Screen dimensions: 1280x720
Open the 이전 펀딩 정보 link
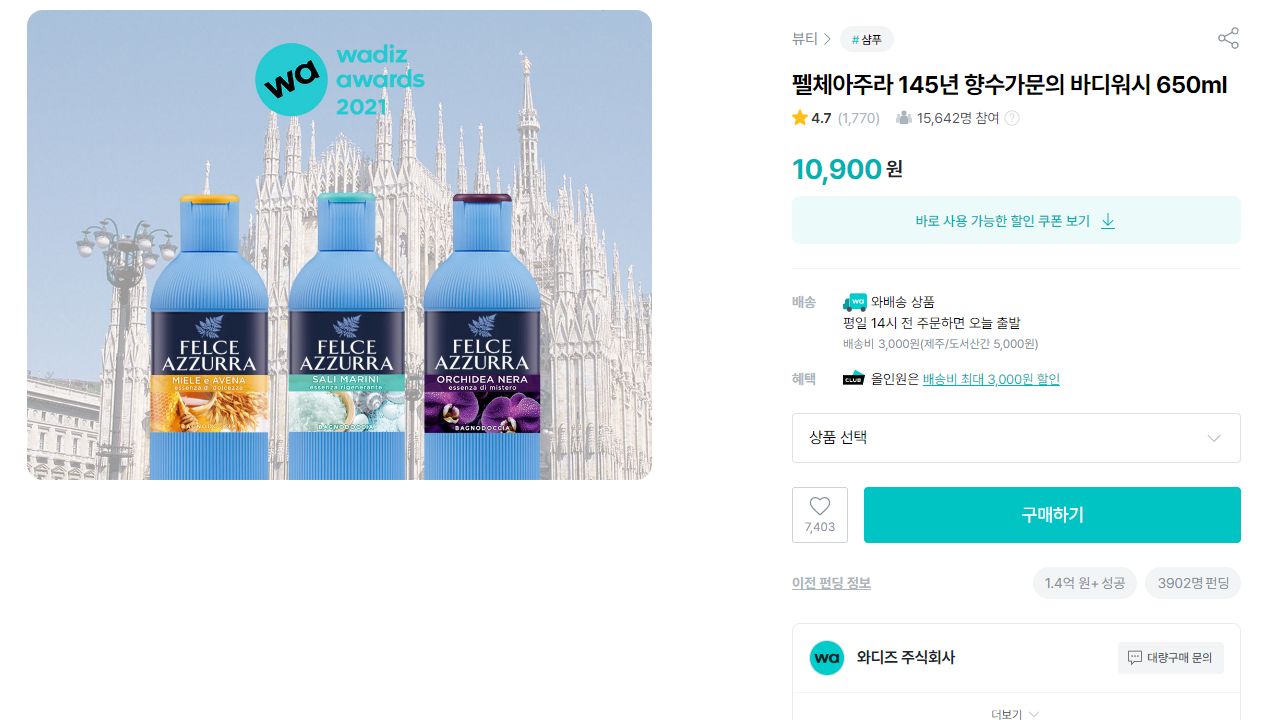831,583
